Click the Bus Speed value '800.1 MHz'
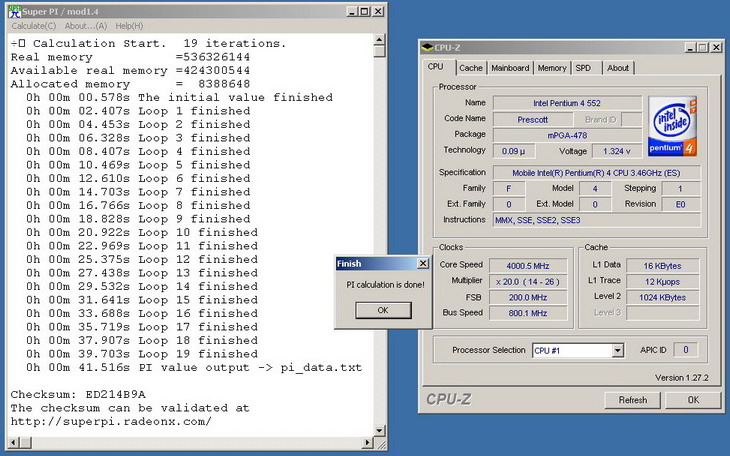The height and width of the screenshot is (456, 730). click(528, 313)
